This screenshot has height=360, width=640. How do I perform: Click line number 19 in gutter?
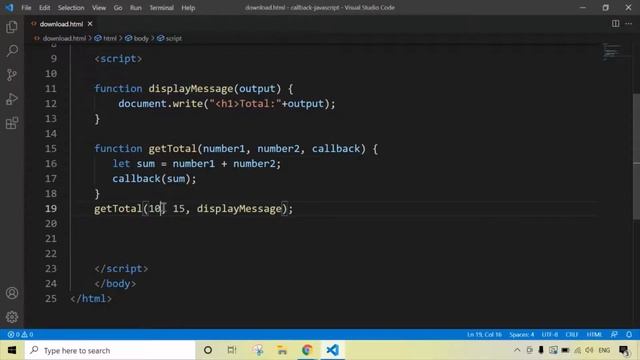[51, 209]
